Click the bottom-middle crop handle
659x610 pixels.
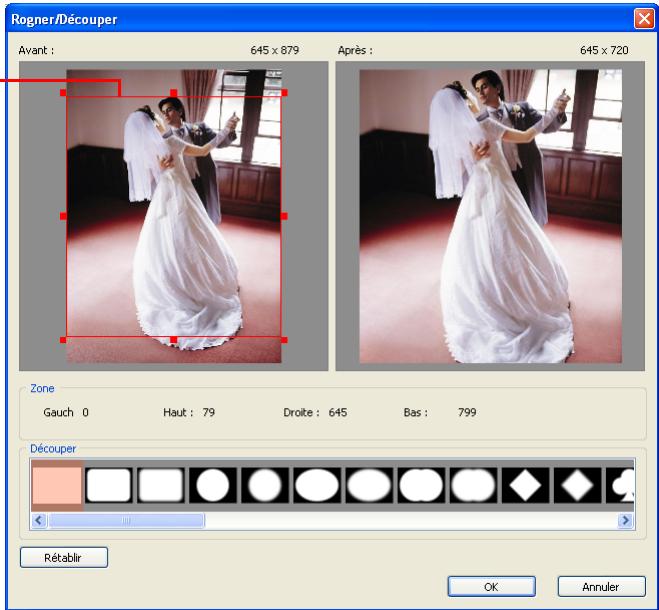174,340
